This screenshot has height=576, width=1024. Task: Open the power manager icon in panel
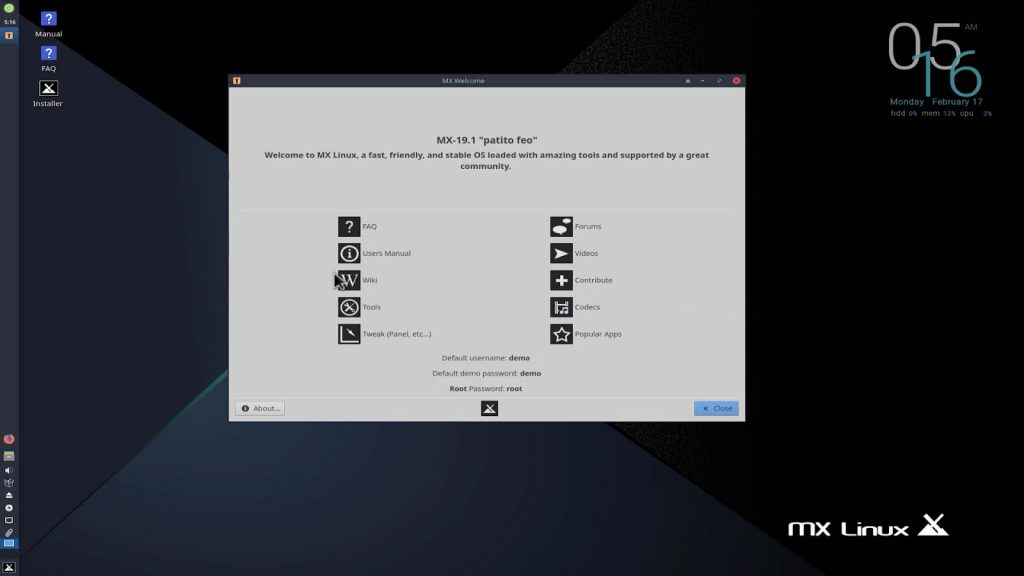[9, 507]
